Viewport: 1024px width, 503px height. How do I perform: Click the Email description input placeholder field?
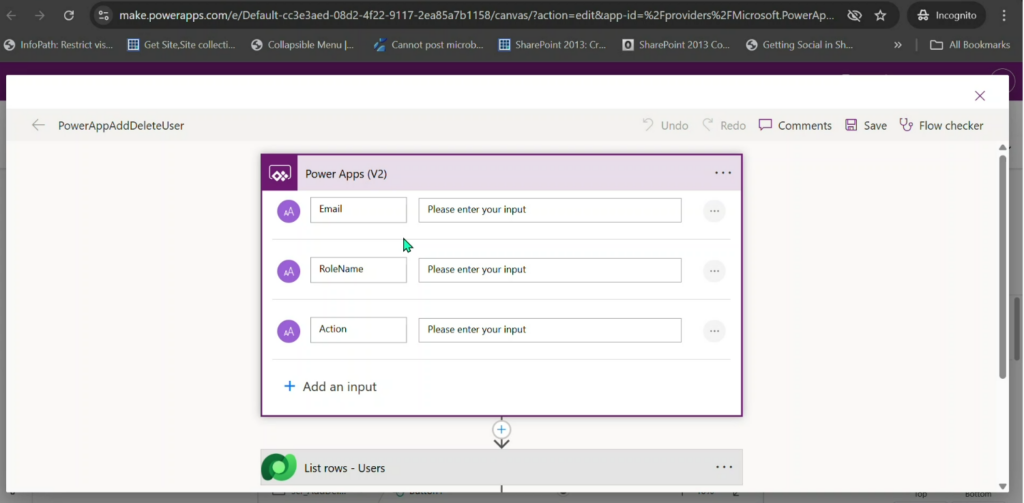click(549, 210)
